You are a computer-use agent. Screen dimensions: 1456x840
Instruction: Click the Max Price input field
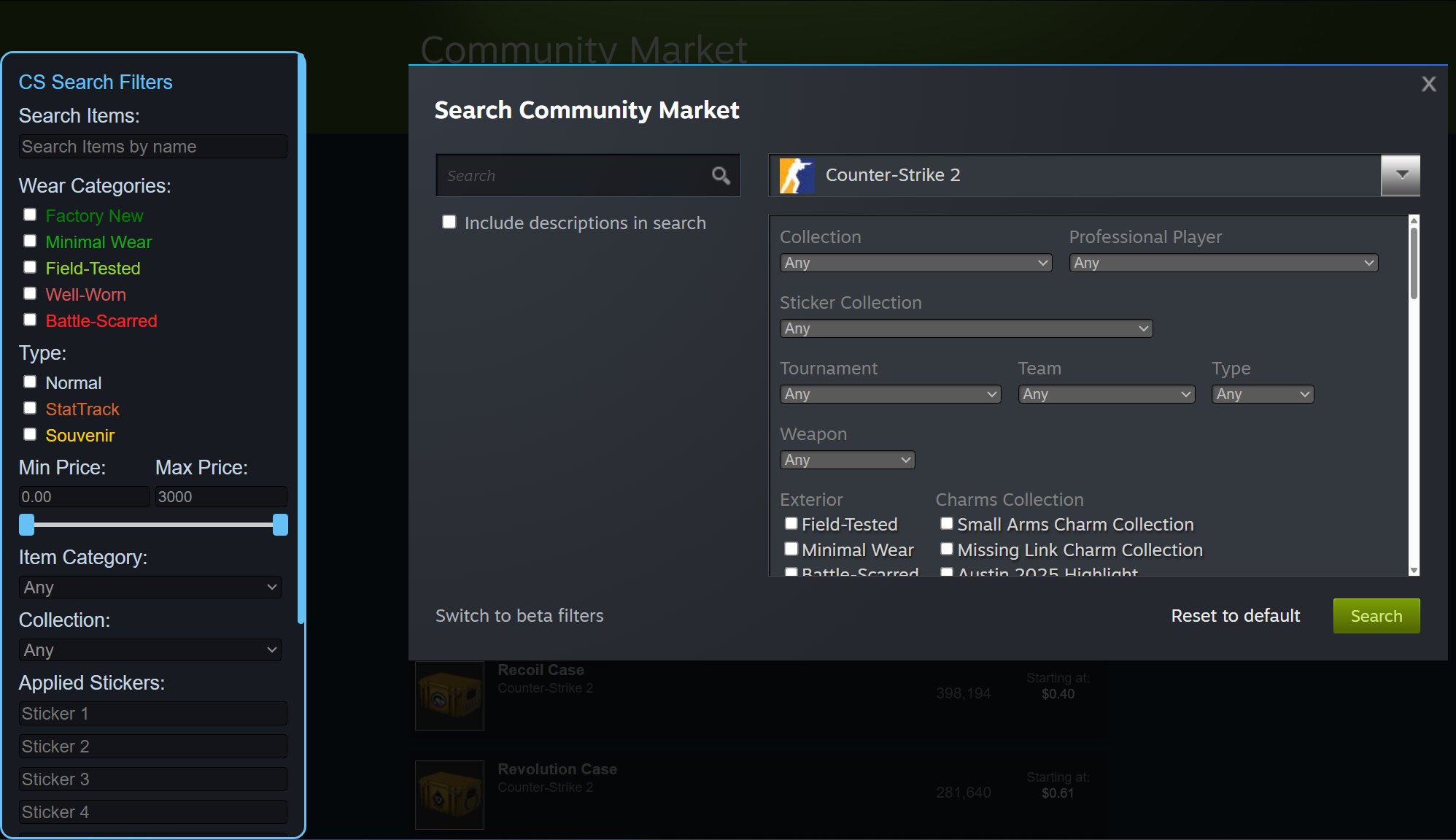coord(221,497)
